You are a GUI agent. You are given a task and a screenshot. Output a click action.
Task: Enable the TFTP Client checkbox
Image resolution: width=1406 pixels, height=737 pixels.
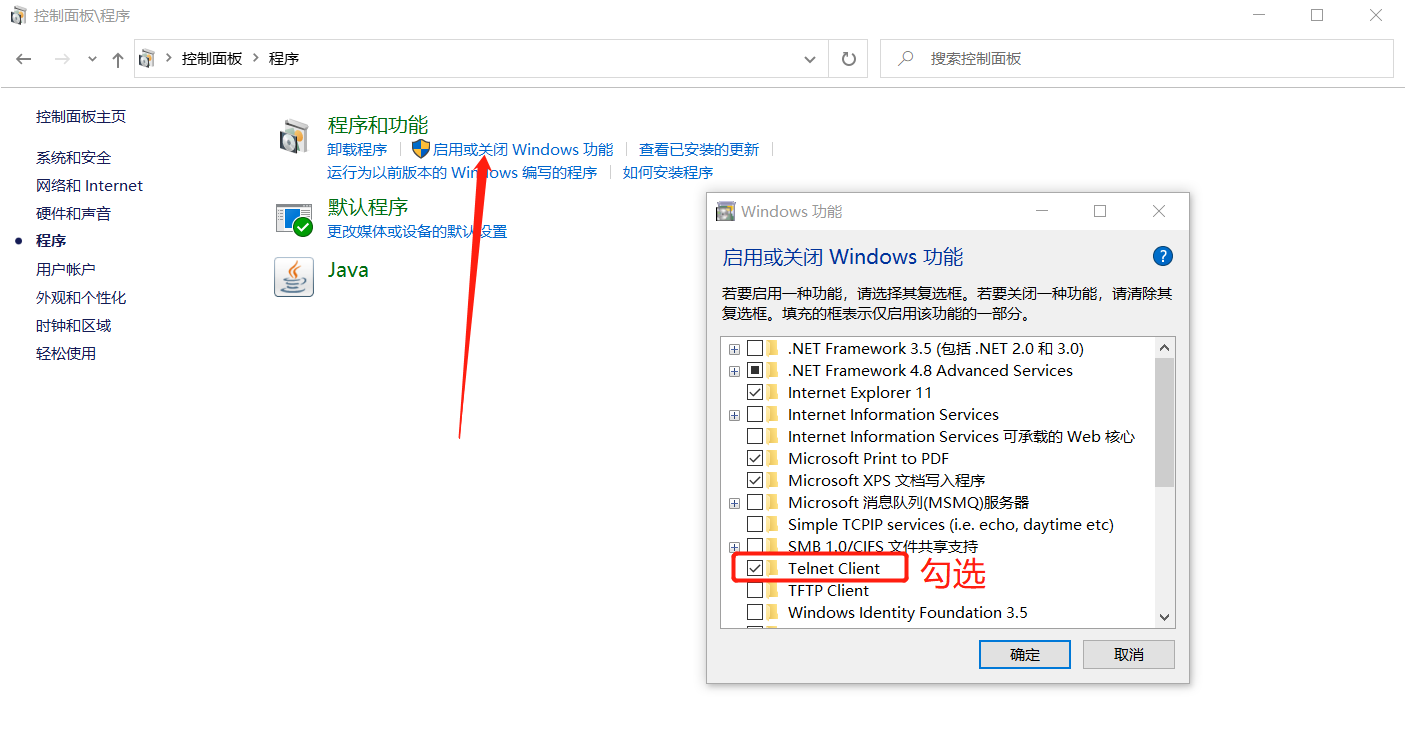point(755,590)
